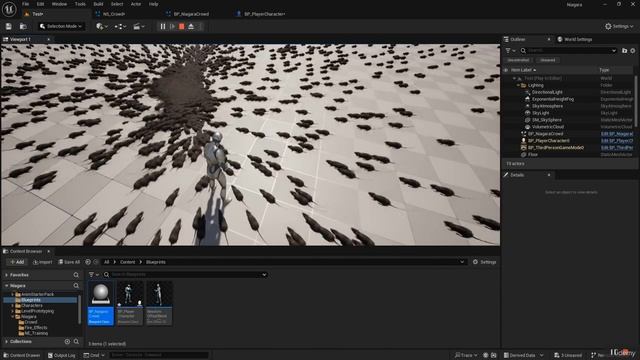Expand the Favorites section

pyautogui.click(x=7, y=276)
